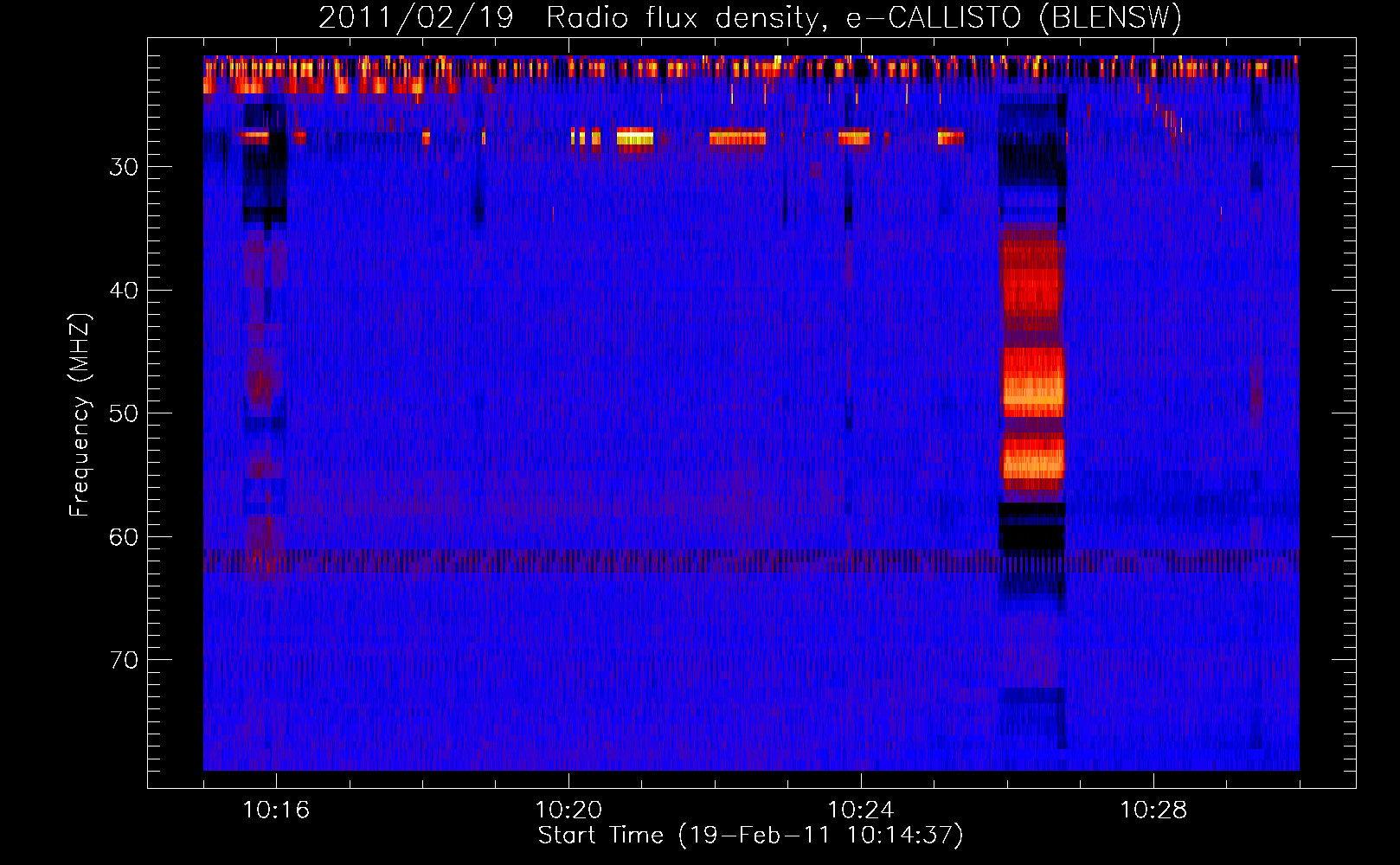Click the 10:20 time tick label
The height and width of the screenshot is (865, 1400).
[x=568, y=810]
